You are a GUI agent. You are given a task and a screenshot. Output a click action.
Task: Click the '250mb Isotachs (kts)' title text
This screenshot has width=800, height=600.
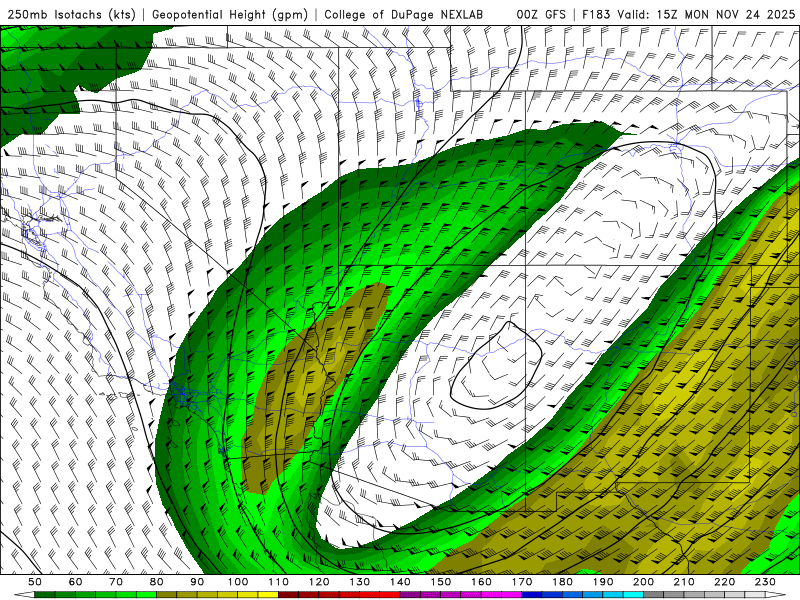pyautogui.click(x=71, y=15)
